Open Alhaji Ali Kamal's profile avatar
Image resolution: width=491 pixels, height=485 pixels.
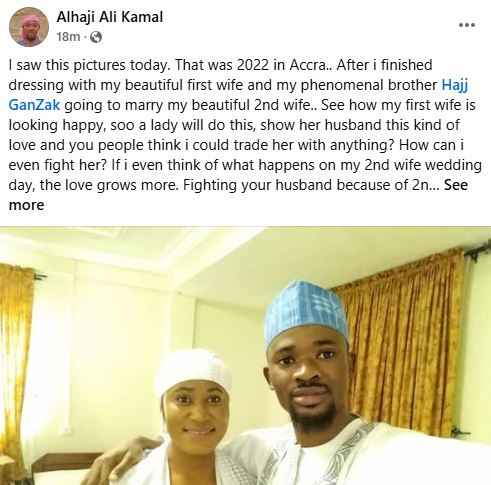pos(29,27)
